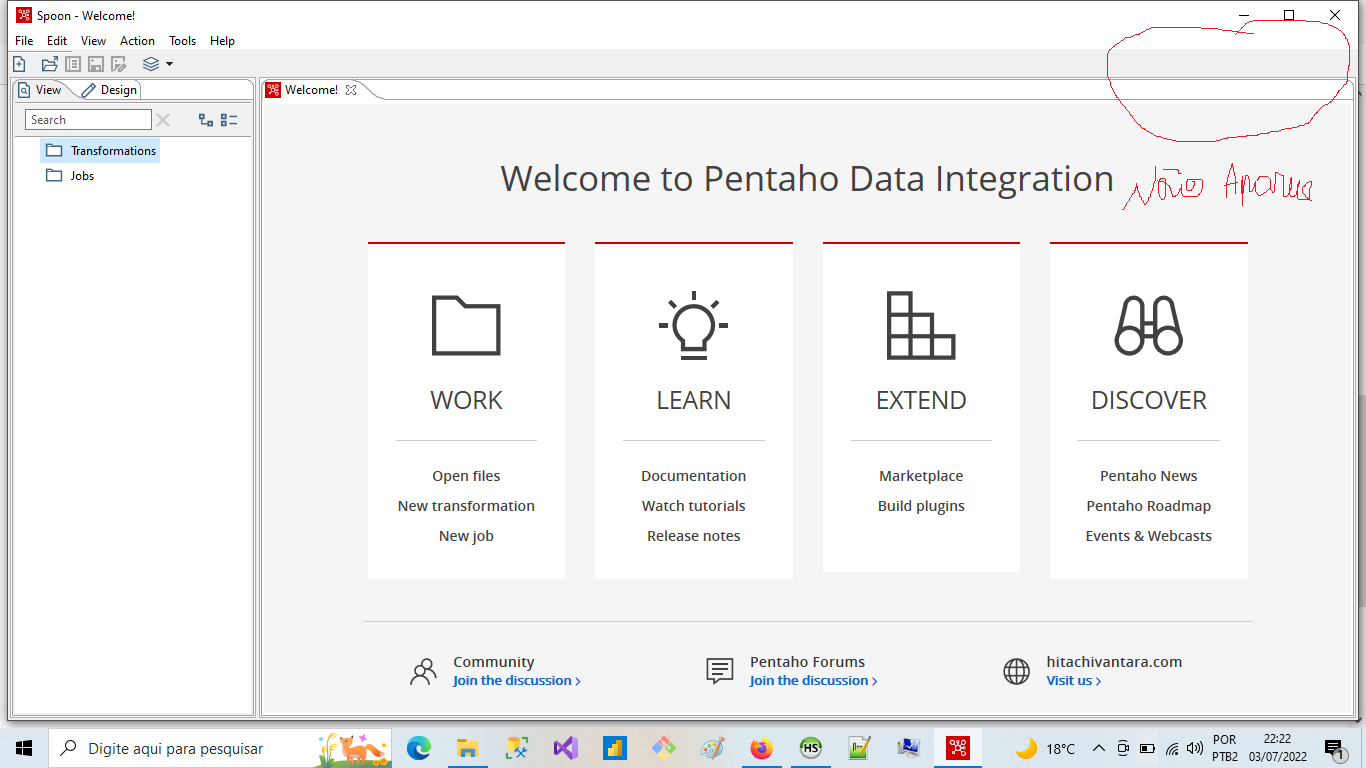The width and height of the screenshot is (1366, 768).
Task: Open Firefox from taskbar
Action: [762, 748]
